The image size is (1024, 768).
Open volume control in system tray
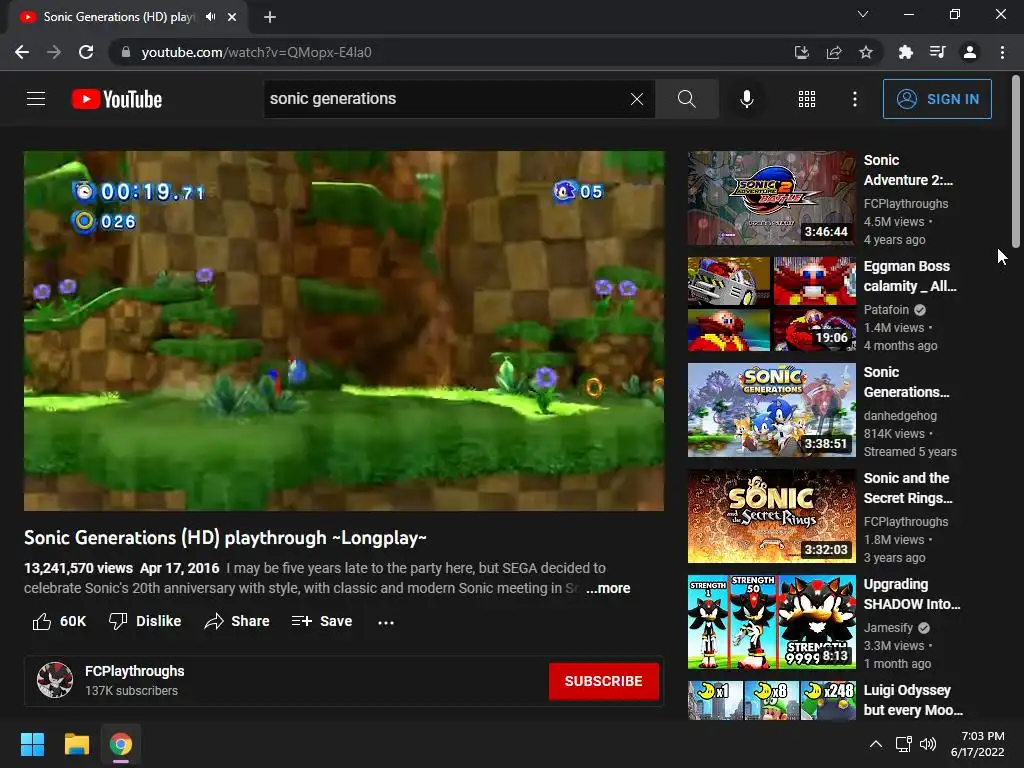coord(927,744)
